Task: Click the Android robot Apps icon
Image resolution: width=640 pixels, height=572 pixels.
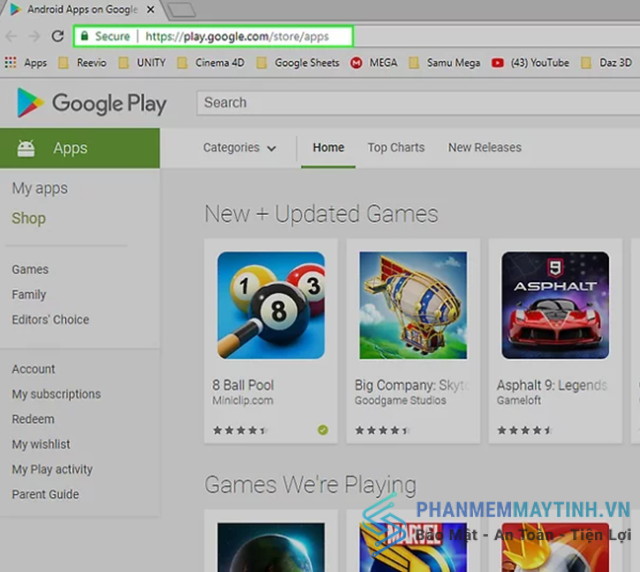Action: click(x=26, y=148)
